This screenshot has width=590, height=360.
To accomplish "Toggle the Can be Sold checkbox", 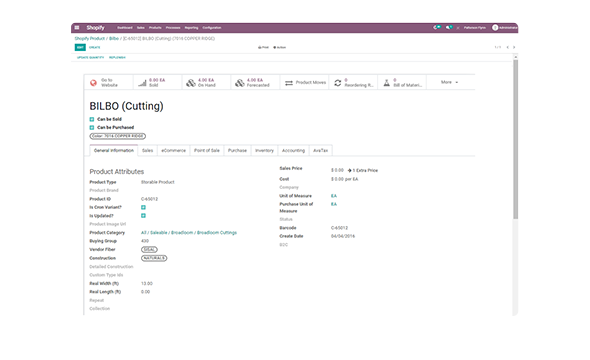I will tap(91, 119).
